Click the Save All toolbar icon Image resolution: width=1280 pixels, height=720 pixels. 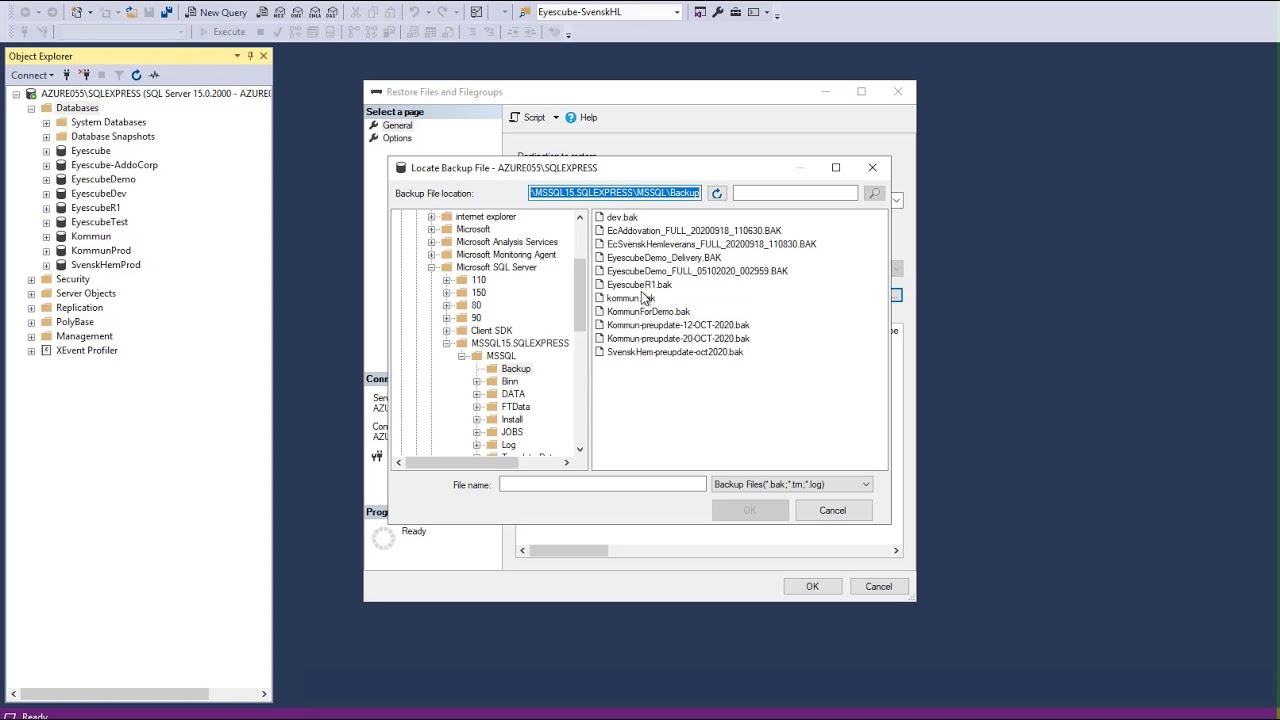pos(166,12)
